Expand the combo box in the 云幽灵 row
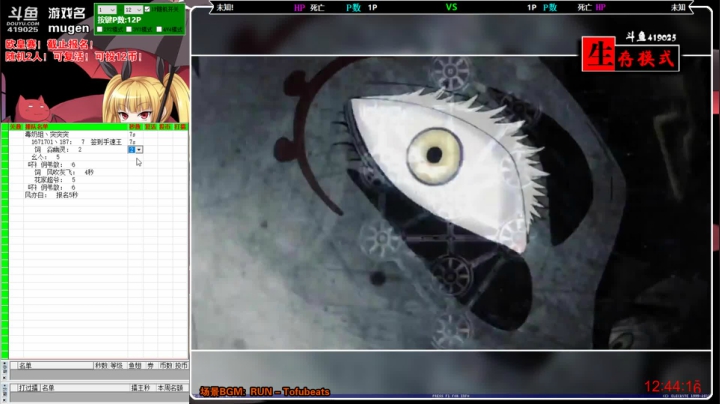This screenshot has height=404, width=720. (139, 150)
